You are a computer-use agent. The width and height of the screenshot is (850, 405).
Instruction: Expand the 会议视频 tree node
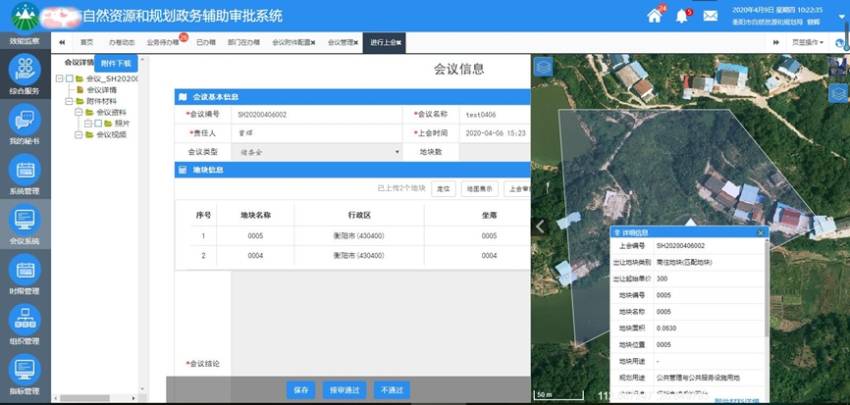click(77, 135)
